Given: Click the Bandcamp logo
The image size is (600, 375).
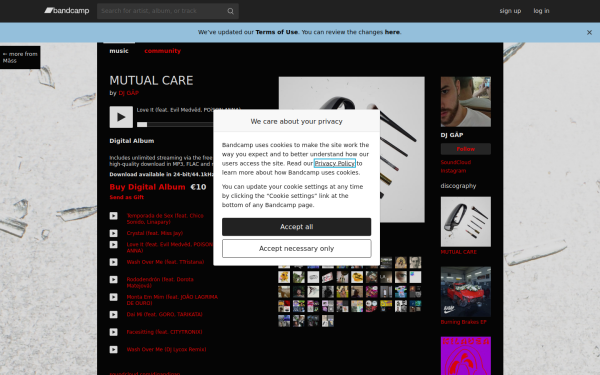Looking at the screenshot, I should coord(67,11).
